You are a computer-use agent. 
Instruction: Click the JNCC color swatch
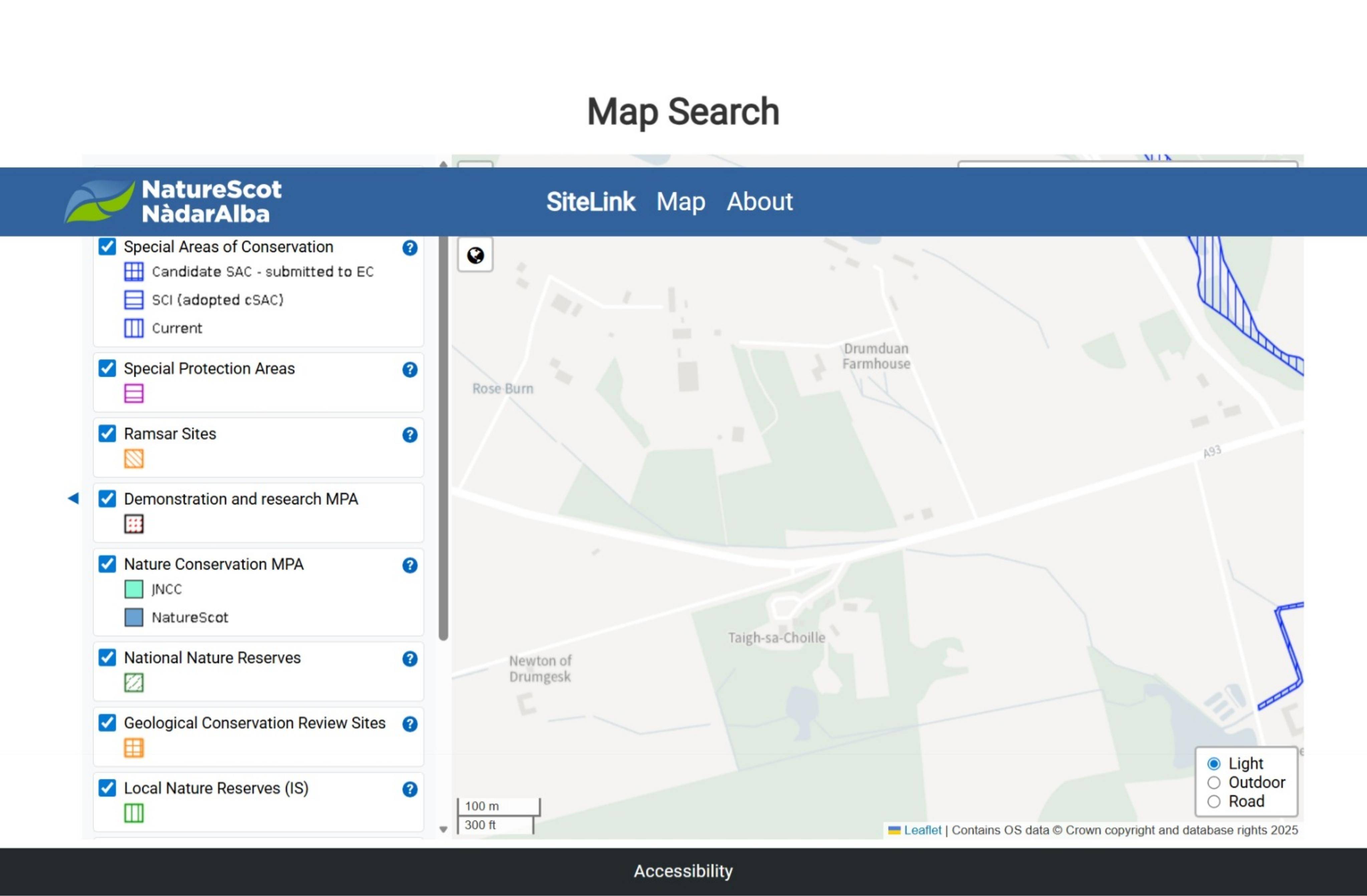pos(134,589)
